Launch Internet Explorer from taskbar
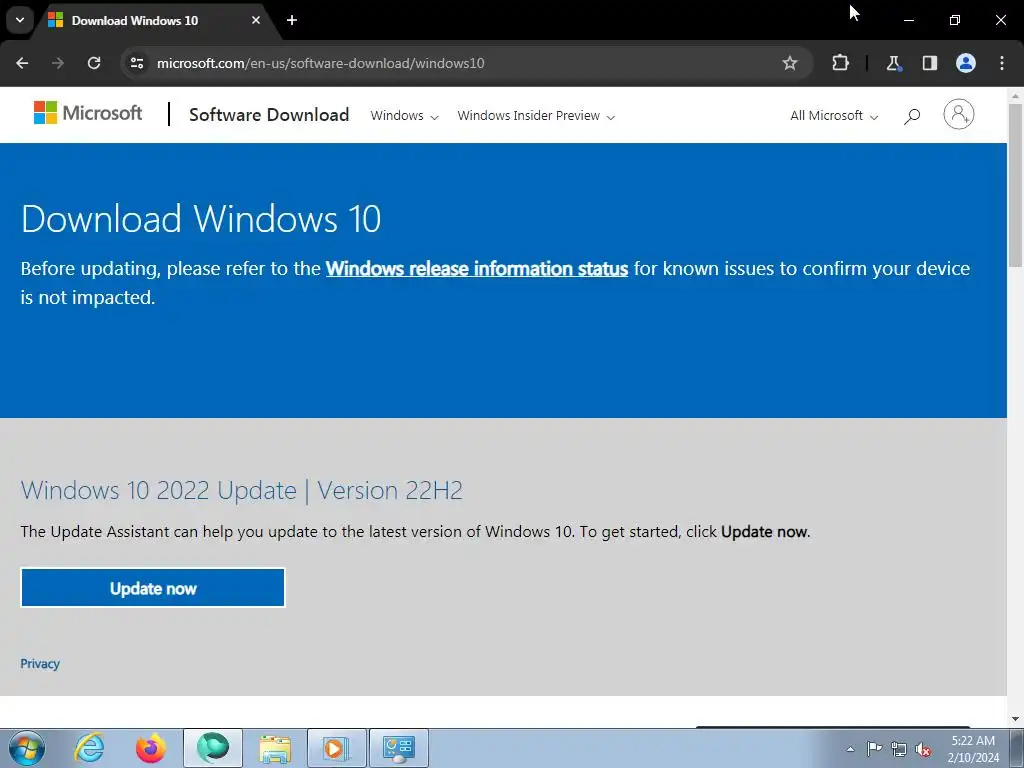The image size is (1024, 768). click(89, 748)
